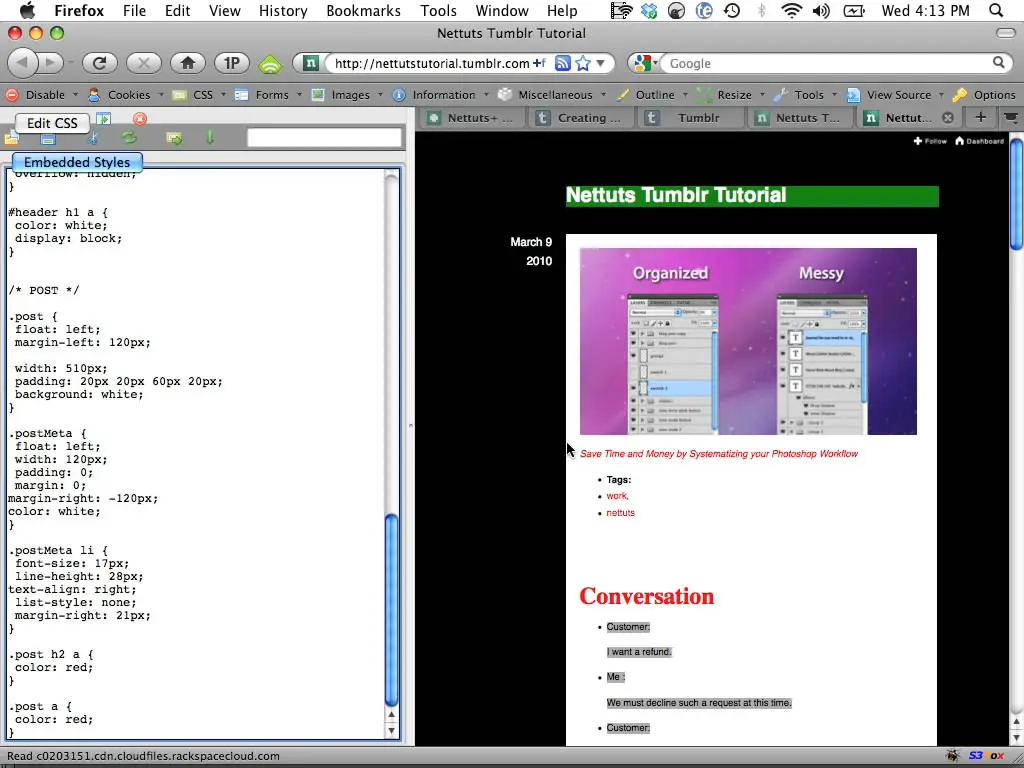List all tabs with the tab-list button
Screen dimensions: 1024x768
click(x=1011, y=118)
